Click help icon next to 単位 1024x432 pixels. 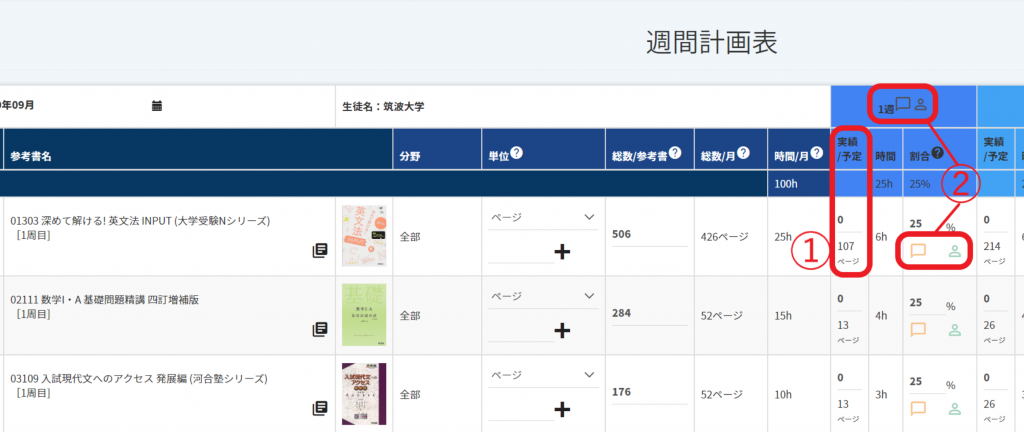[x=518, y=154]
